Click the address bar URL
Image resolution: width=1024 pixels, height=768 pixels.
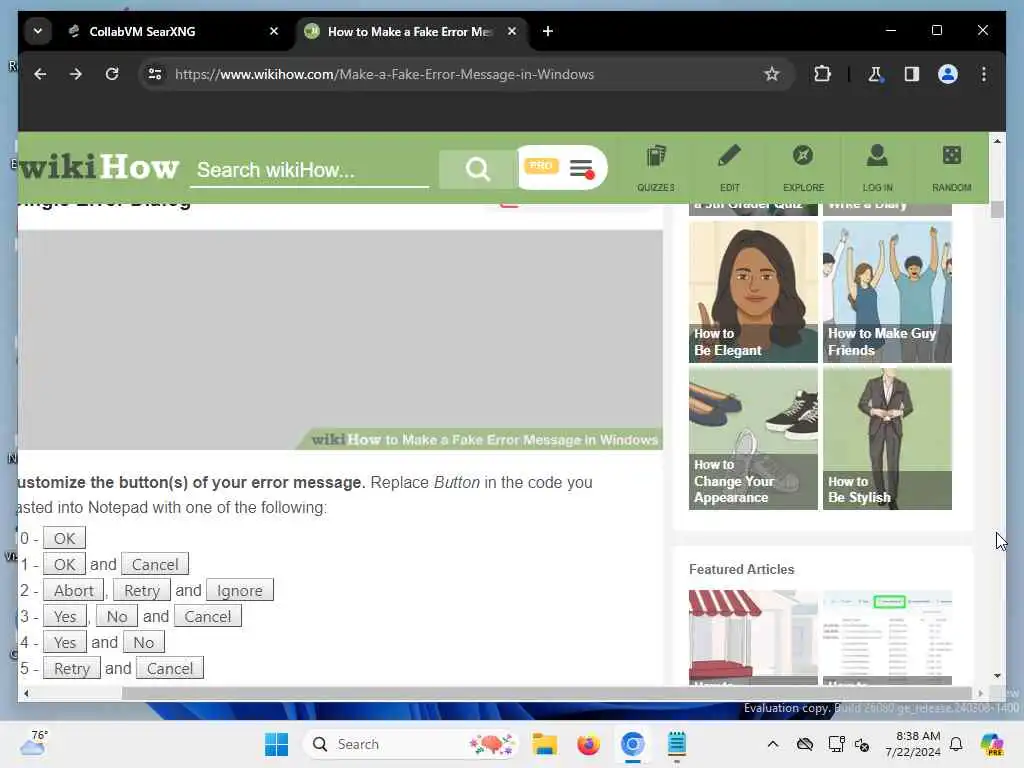point(384,74)
